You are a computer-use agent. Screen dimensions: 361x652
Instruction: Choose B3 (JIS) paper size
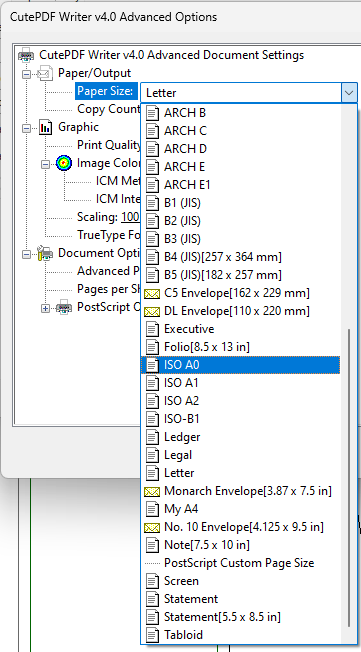pos(240,239)
